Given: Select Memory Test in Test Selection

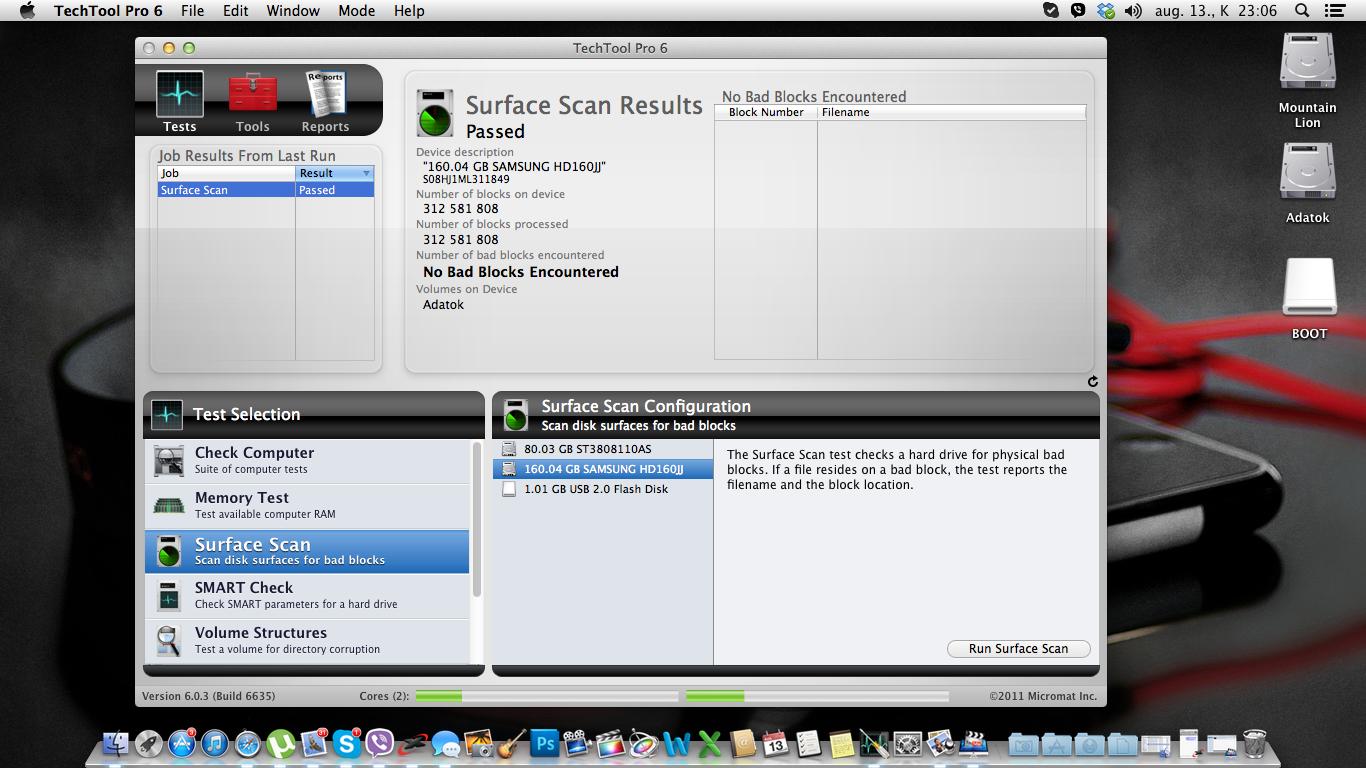Looking at the screenshot, I should (x=307, y=506).
